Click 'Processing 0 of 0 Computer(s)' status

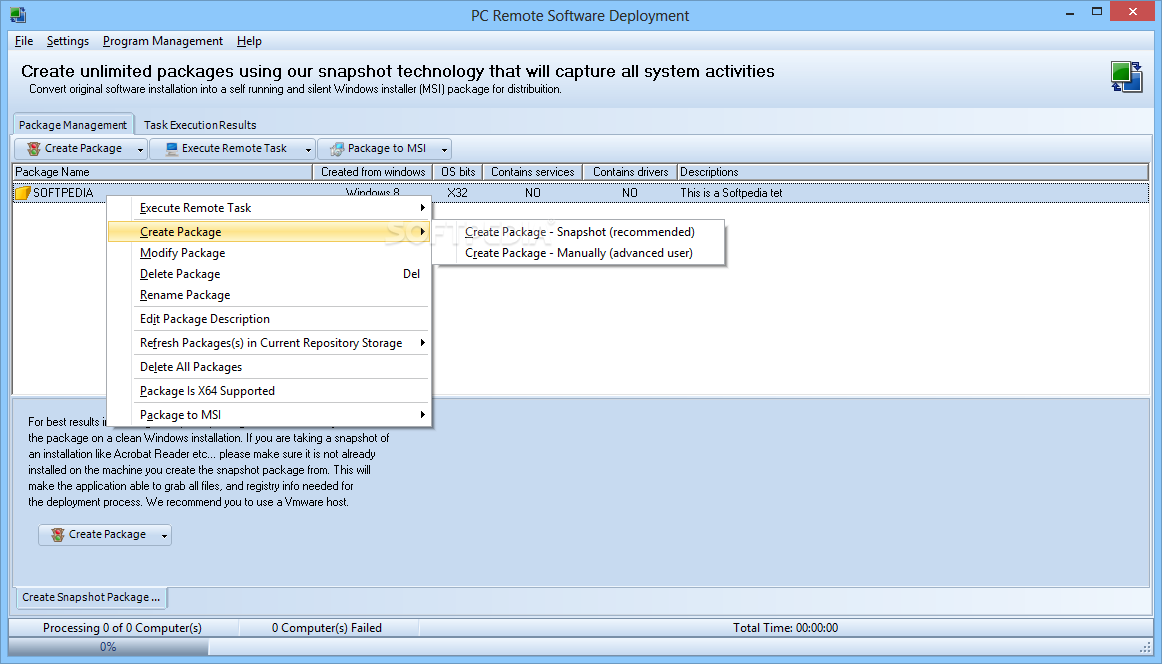click(x=122, y=628)
